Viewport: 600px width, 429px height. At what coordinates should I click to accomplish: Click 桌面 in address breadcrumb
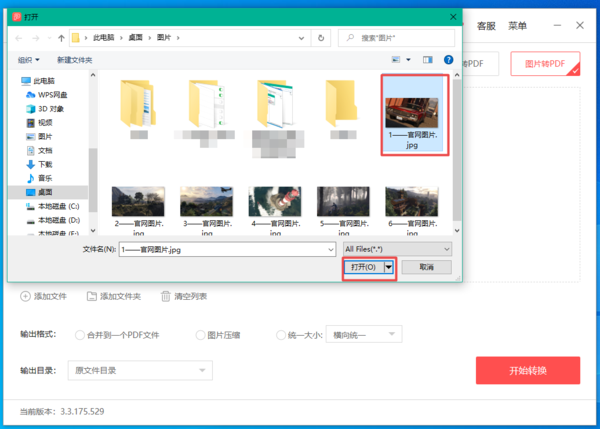[135, 38]
